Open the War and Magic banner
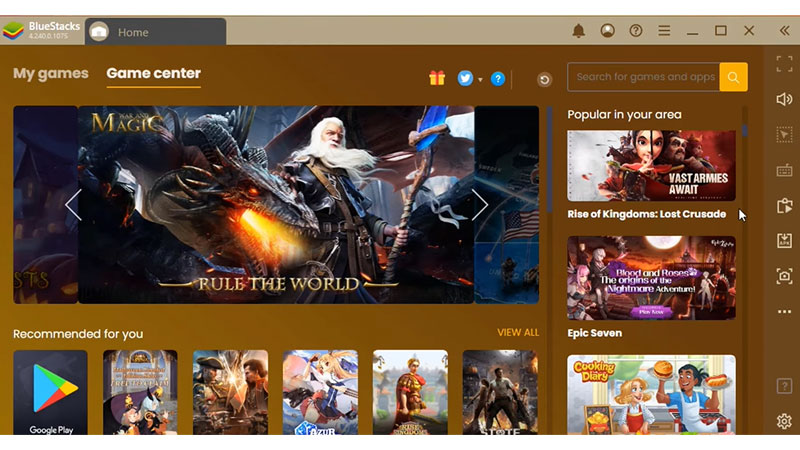 [x=276, y=205]
